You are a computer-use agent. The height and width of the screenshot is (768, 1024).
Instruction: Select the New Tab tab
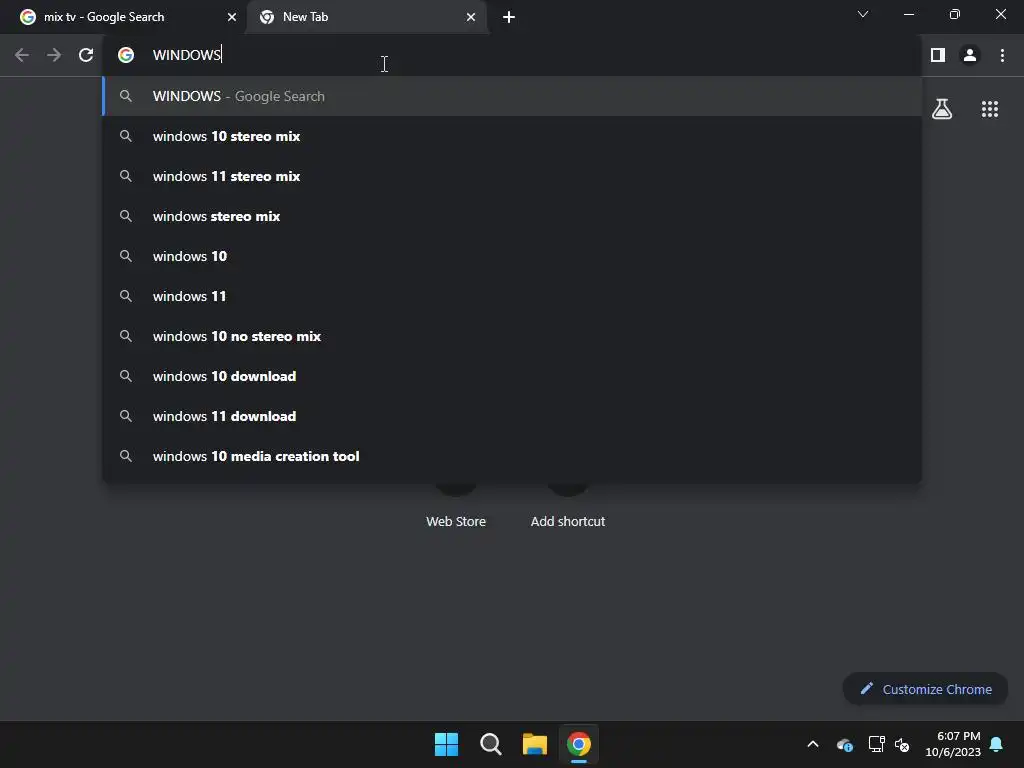coord(366,17)
